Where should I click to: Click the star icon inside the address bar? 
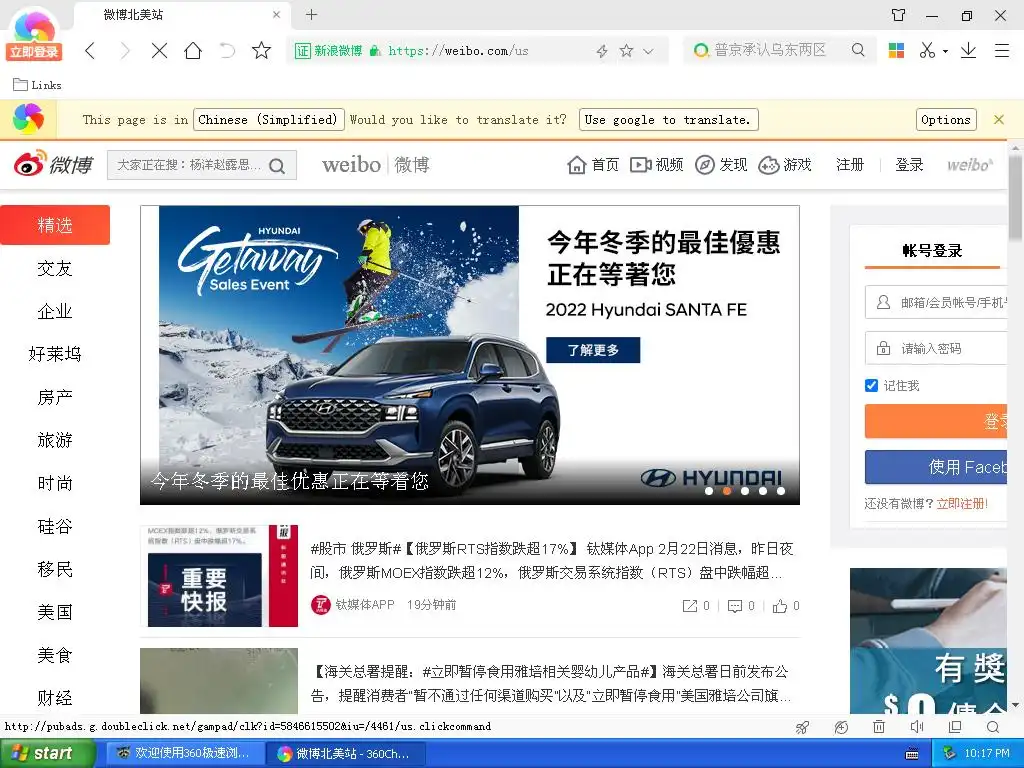[626, 50]
